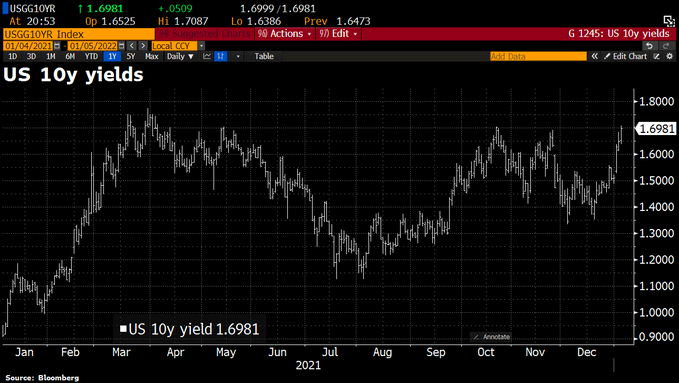Undo last chart change
Viewport: 679px width, 383px height.
649,46
